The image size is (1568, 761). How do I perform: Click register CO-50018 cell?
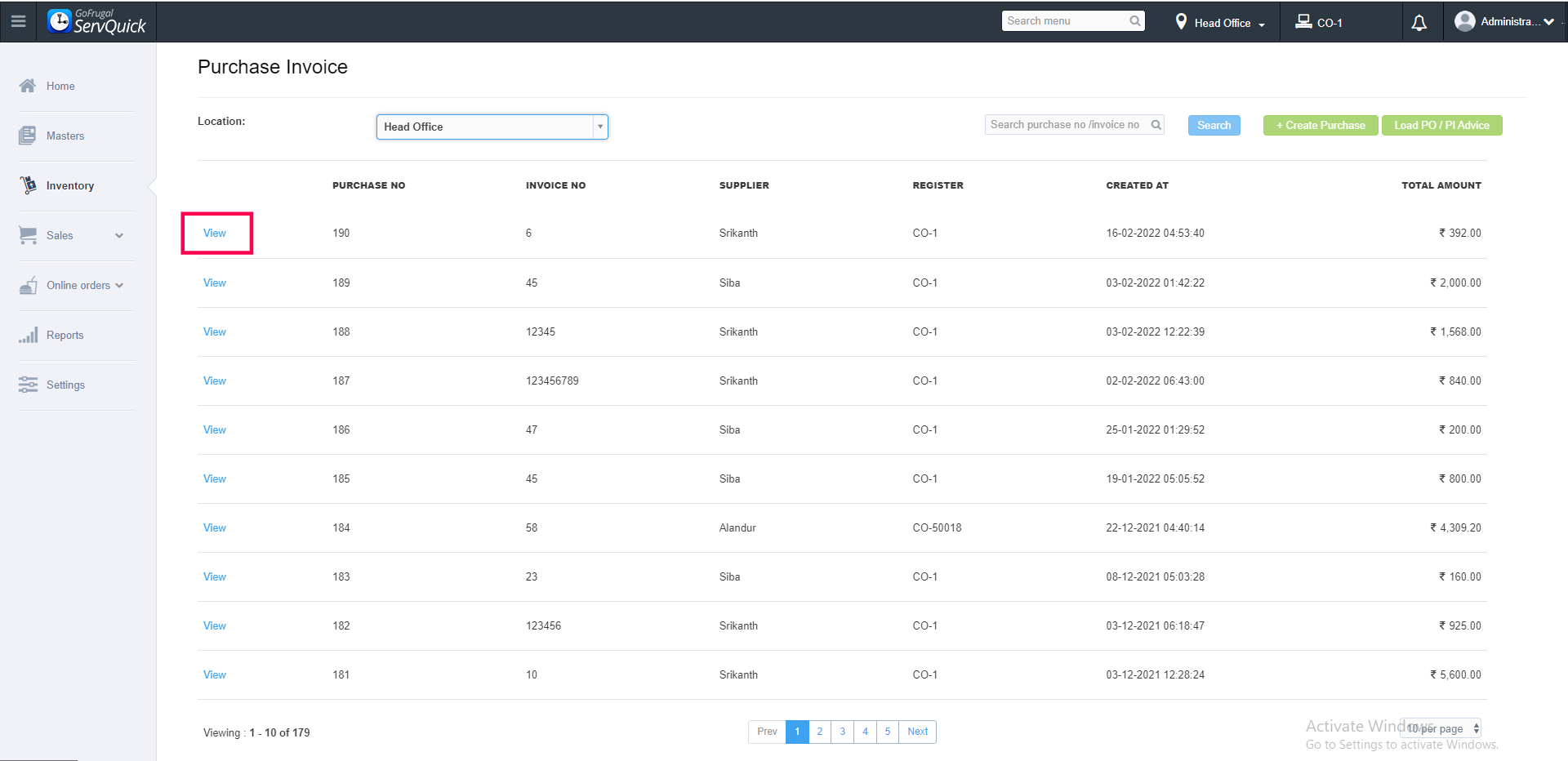point(937,527)
